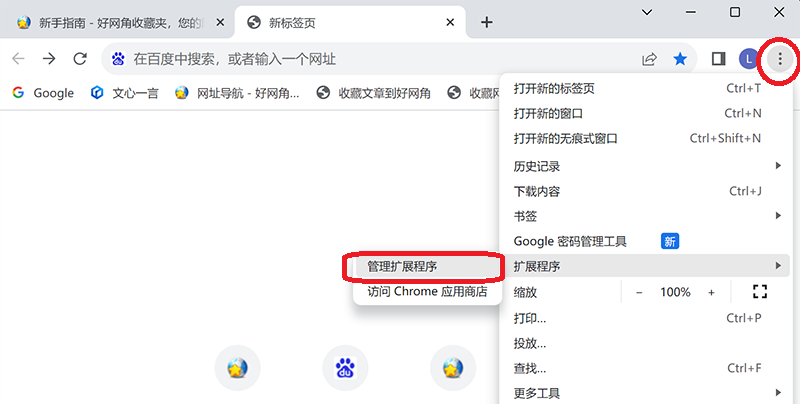The width and height of the screenshot is (800, 404).
Task: Open the three-dot Chrome menu button
Action: (x=780, y=59)
